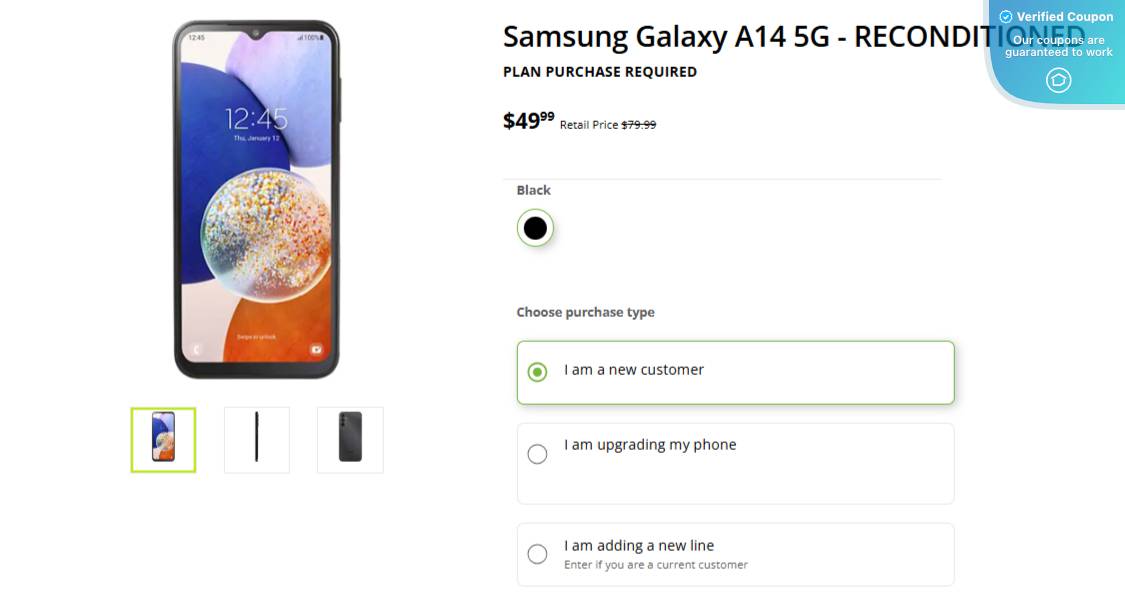The image size is (1125, 602).
Task: Click "Our coupons are guaranteed to work" text
Action: pyautogui.click(x=1059, y=46)
